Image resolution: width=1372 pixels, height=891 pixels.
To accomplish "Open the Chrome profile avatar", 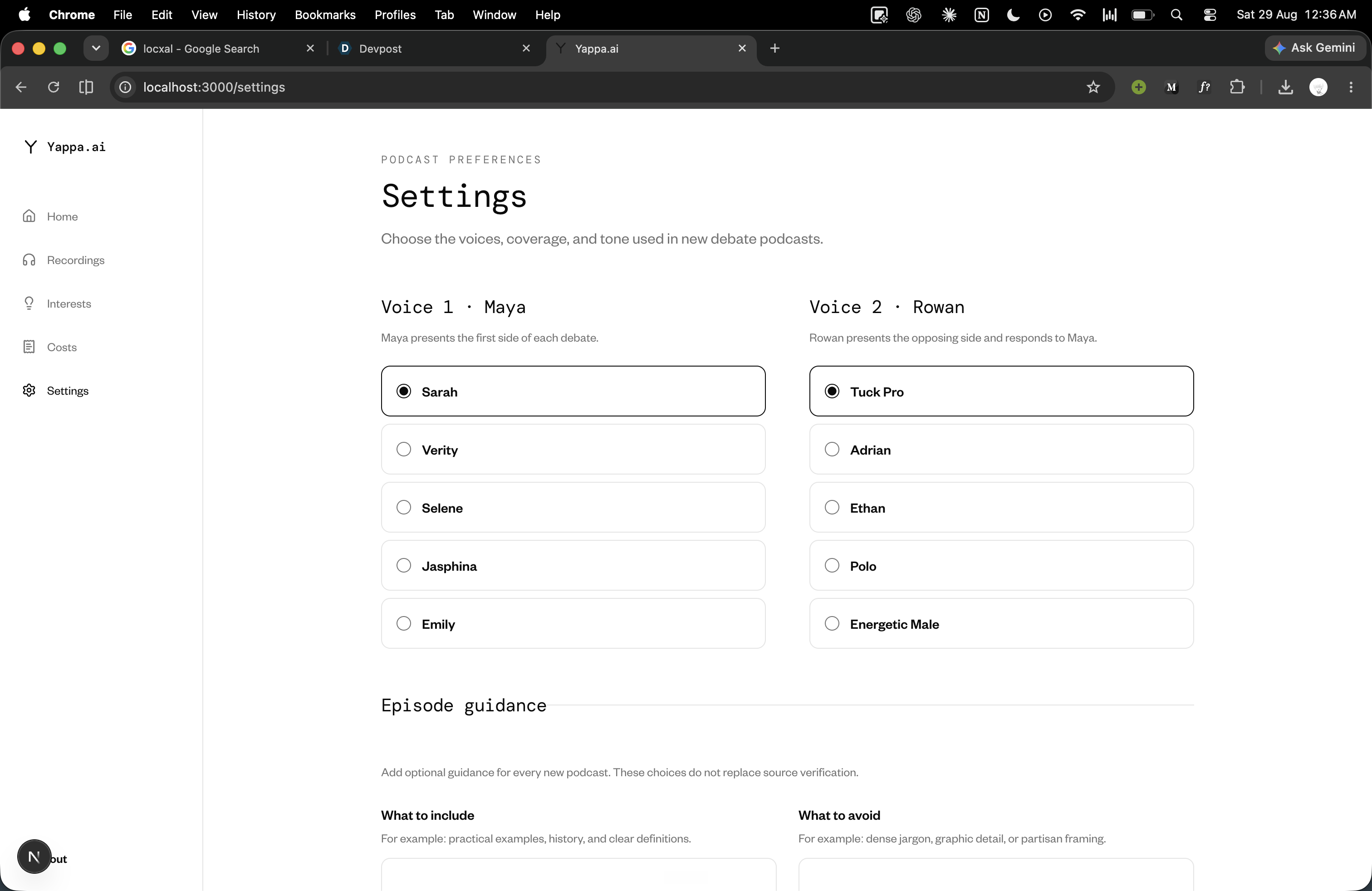I will pyautogui.click(x=1318, y=87).
